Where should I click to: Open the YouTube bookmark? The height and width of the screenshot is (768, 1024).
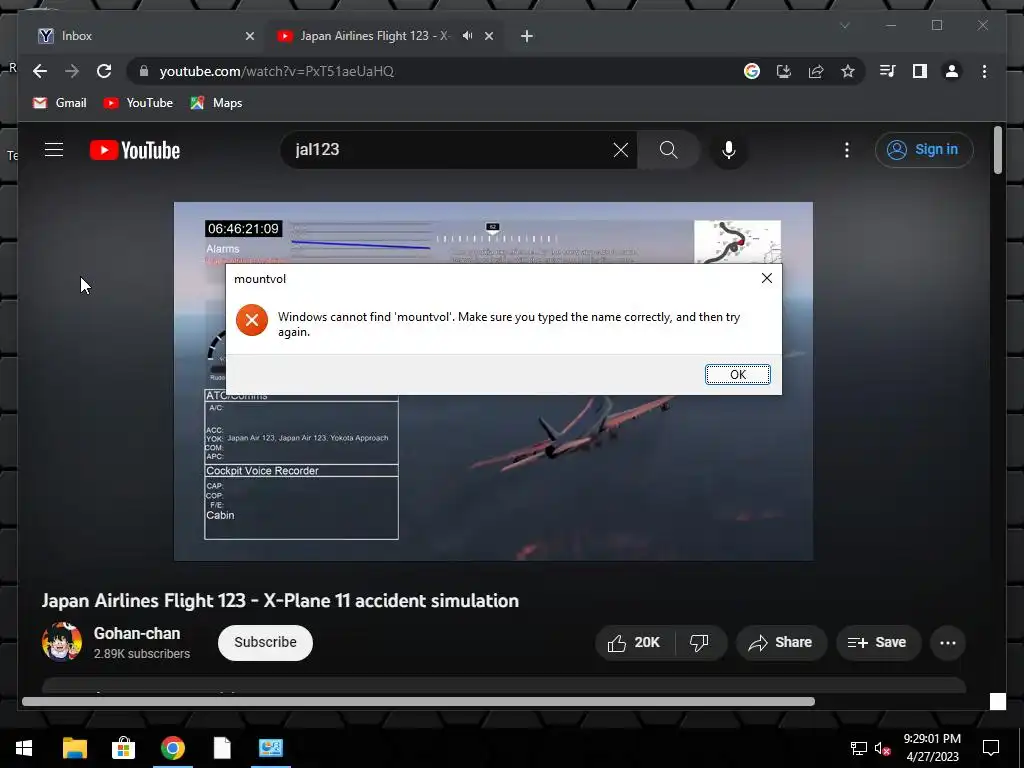click(x=138, y=103)
